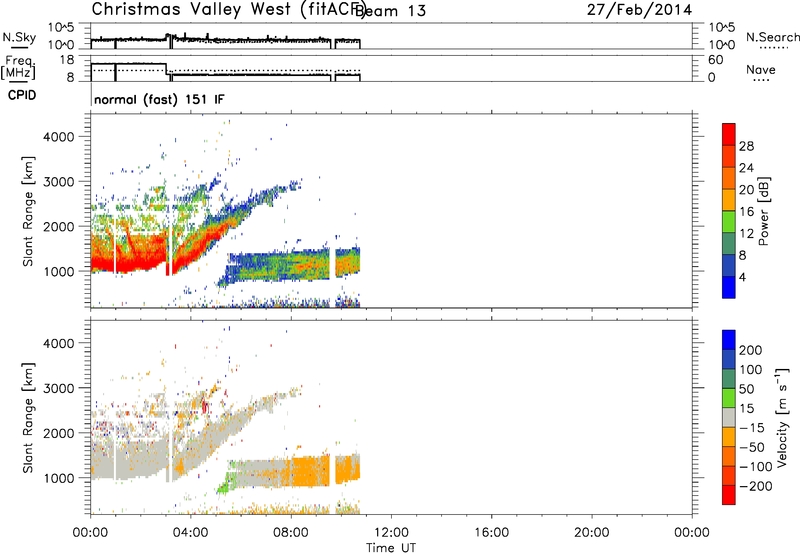Click the Slant Range label of the velocity panel
This screenshot has height=554, width=800.
[x=28, y=418]
